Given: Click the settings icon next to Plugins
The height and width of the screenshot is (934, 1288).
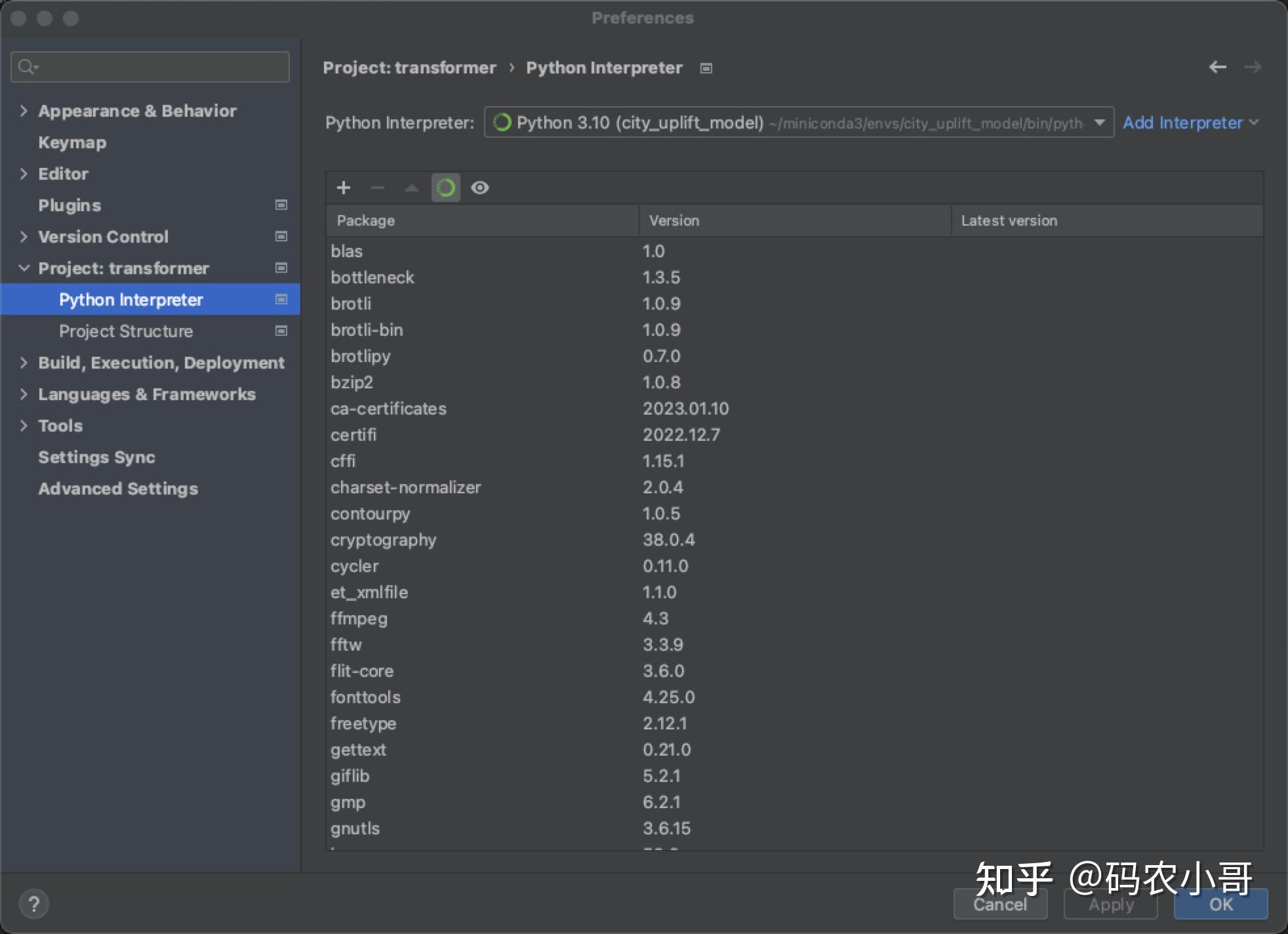Looking at the screenshot, I should [280, 205].
